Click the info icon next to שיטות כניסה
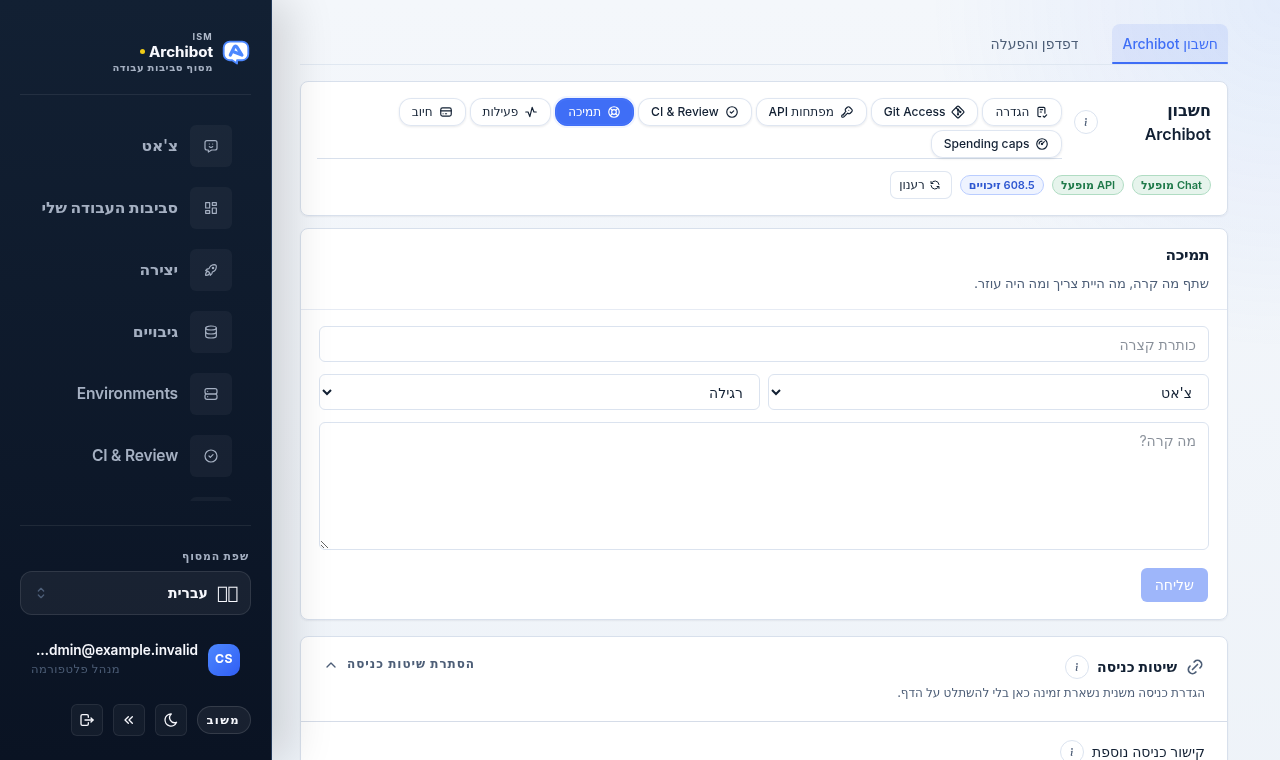Image resolution: width=1280 pixels, height=760 pixels. pos(1077,667)
